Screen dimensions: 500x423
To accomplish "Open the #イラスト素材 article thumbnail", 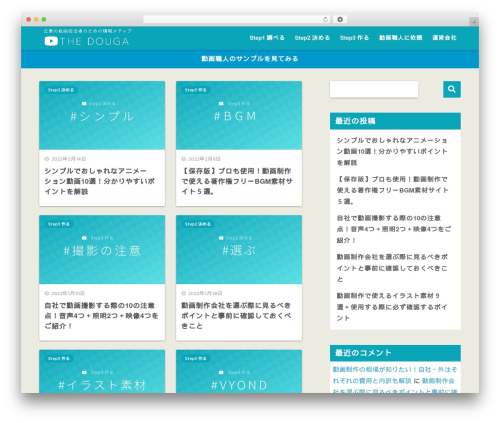I will pos(102,371).
